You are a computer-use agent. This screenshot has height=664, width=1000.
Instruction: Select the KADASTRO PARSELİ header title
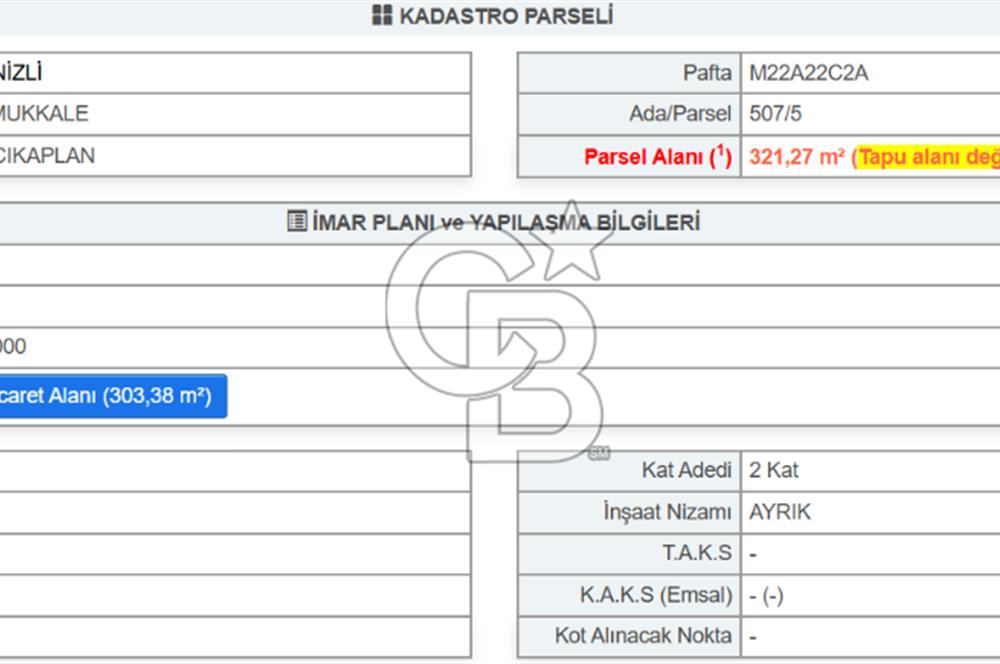[x=506, y=16]
